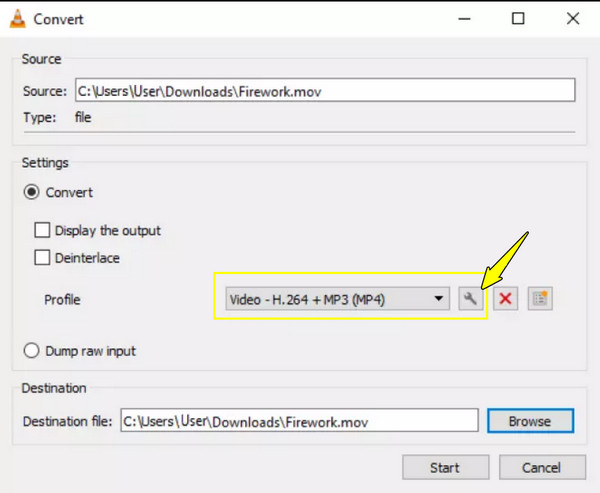
Task: Minimize the Convert window
Action: point(464,18)
